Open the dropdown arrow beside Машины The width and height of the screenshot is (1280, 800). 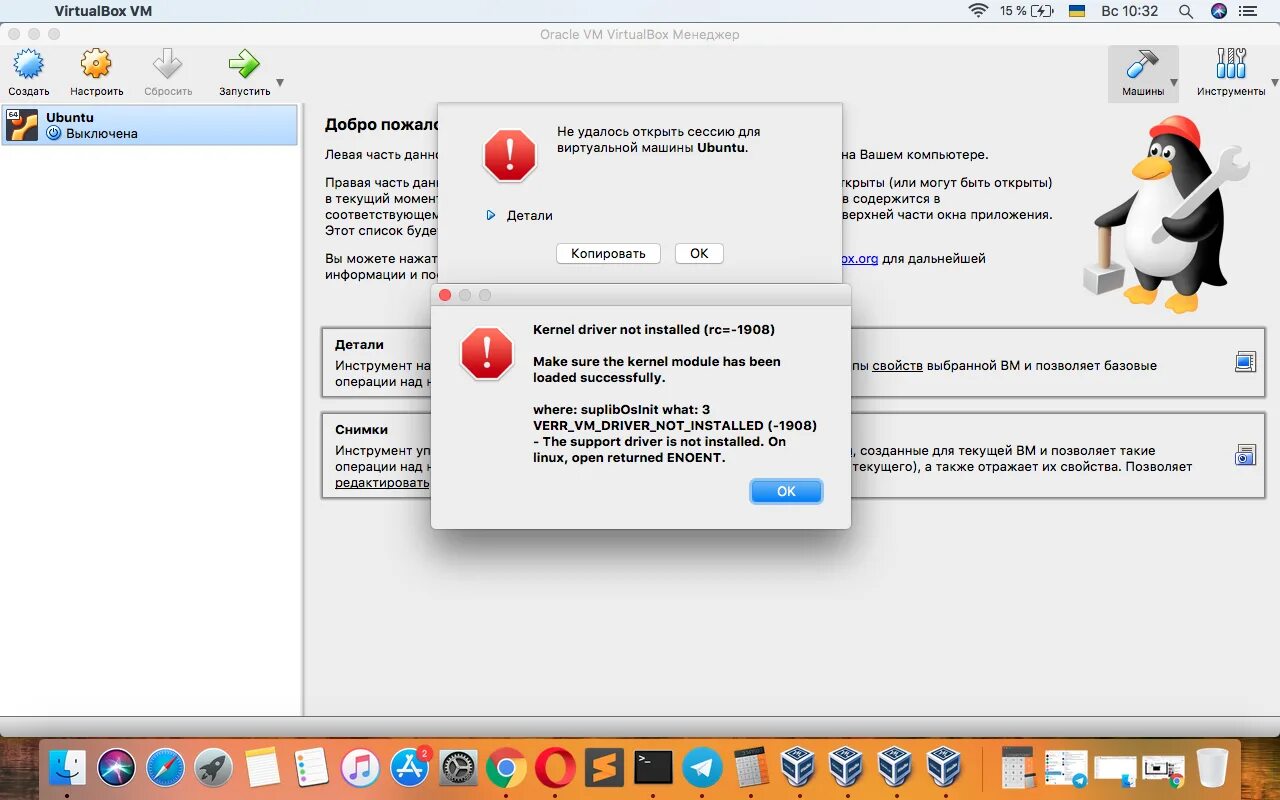point(1174,83)
